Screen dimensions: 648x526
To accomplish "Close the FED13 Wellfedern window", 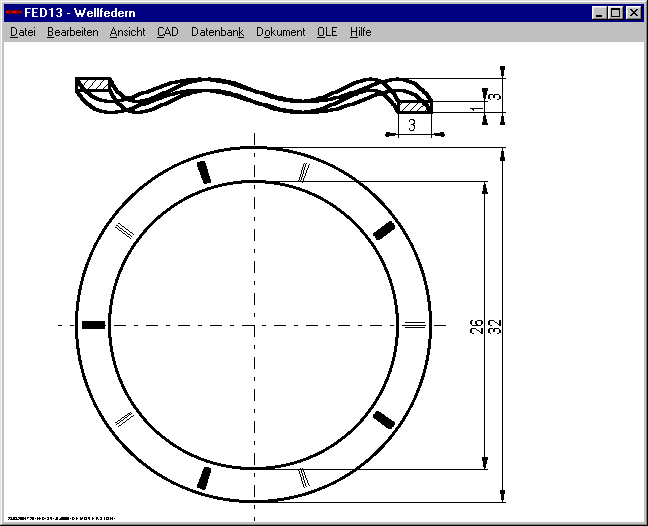I will (634, 13).
